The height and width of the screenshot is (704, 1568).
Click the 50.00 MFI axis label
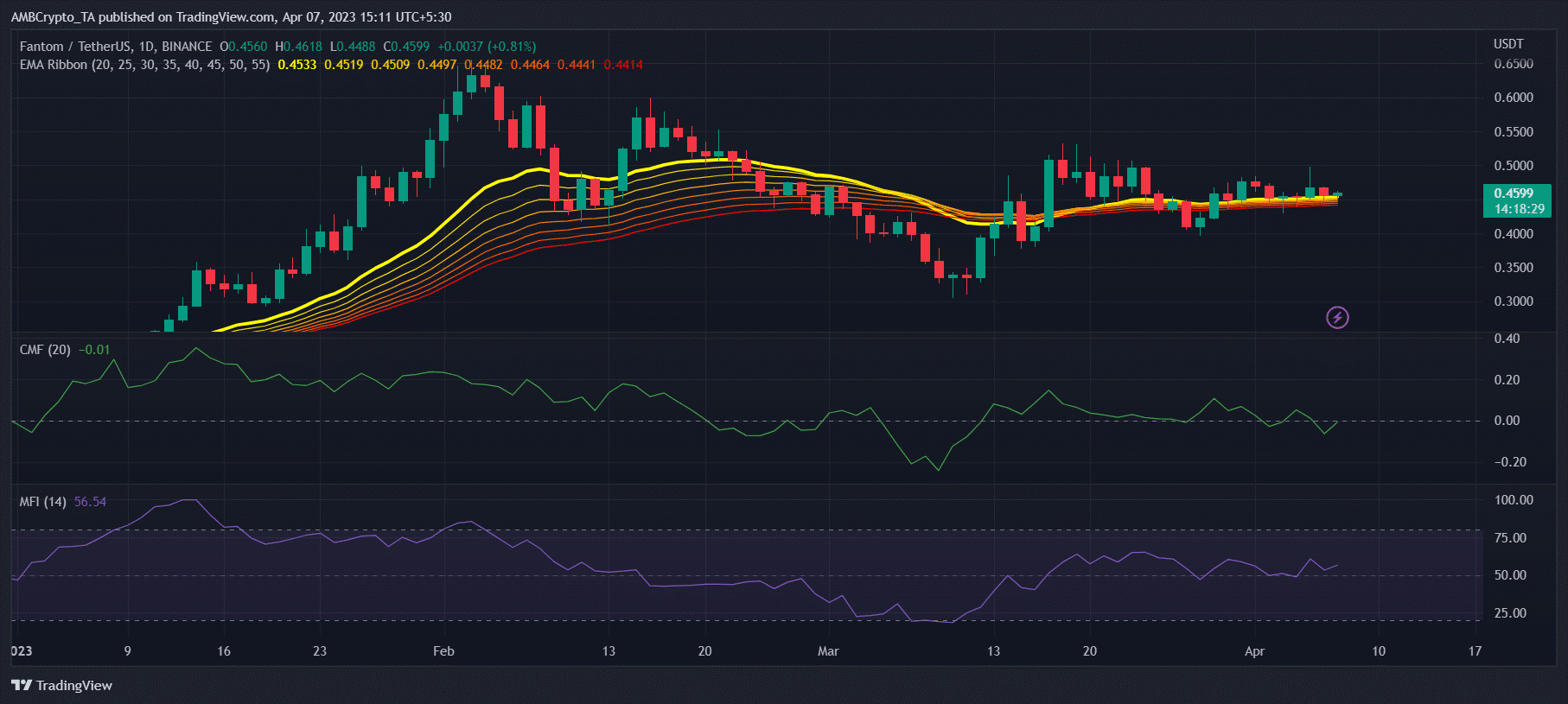1510,575
